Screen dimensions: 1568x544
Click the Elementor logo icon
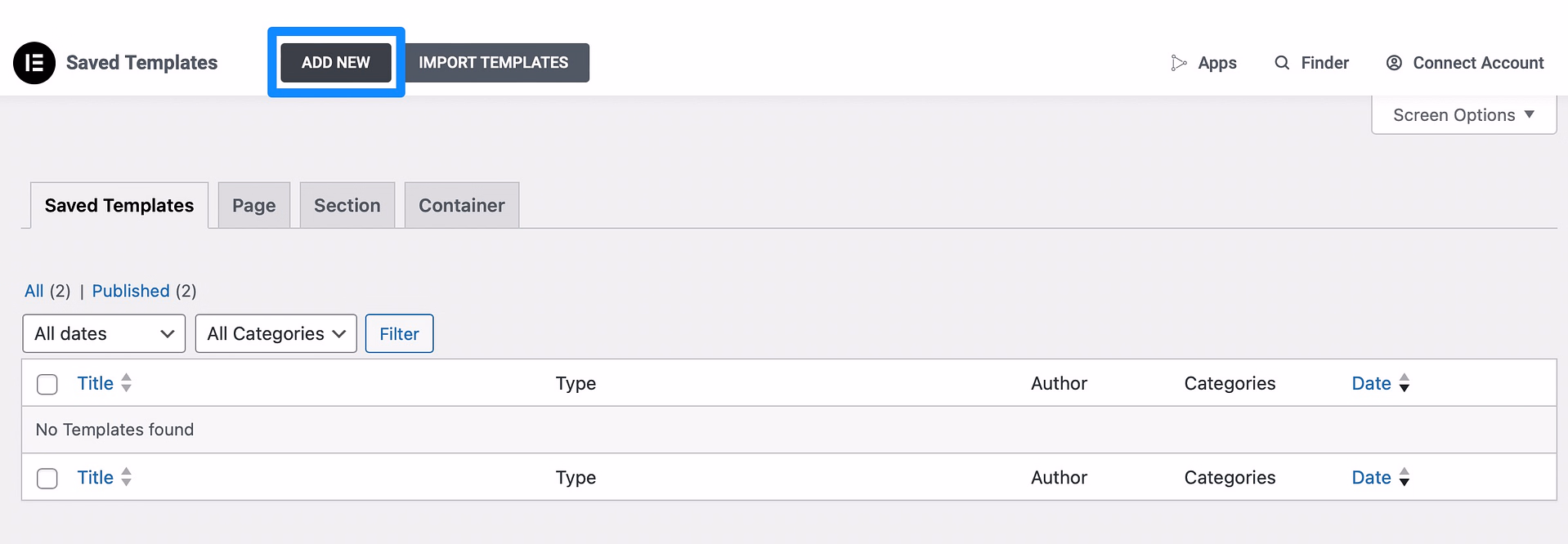[x=34, y=63]
